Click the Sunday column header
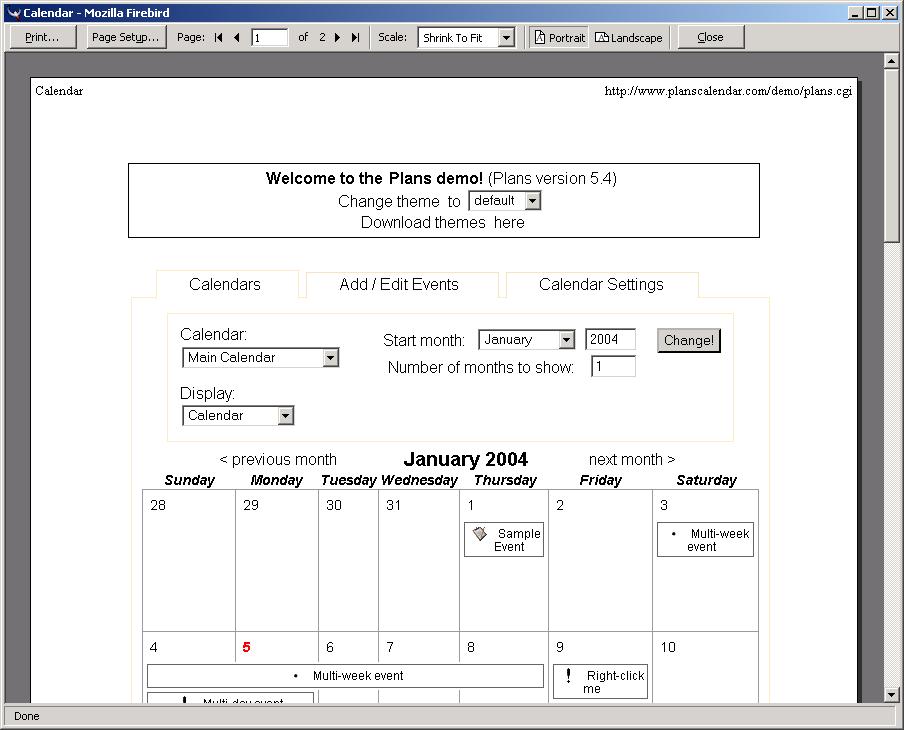This screenshot has height=730, width=904. 189,480
